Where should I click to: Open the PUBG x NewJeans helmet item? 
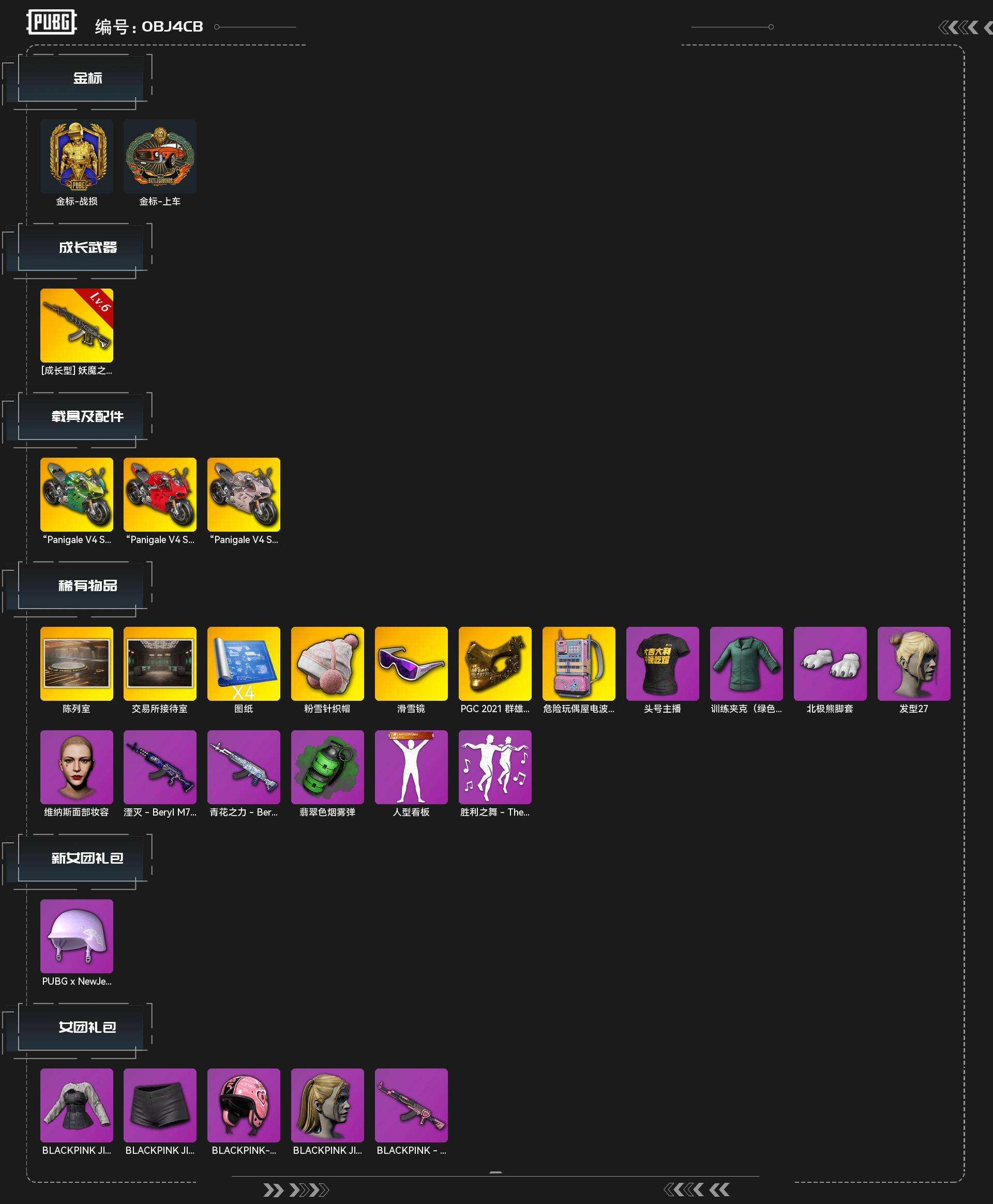[x=77, y=936]
